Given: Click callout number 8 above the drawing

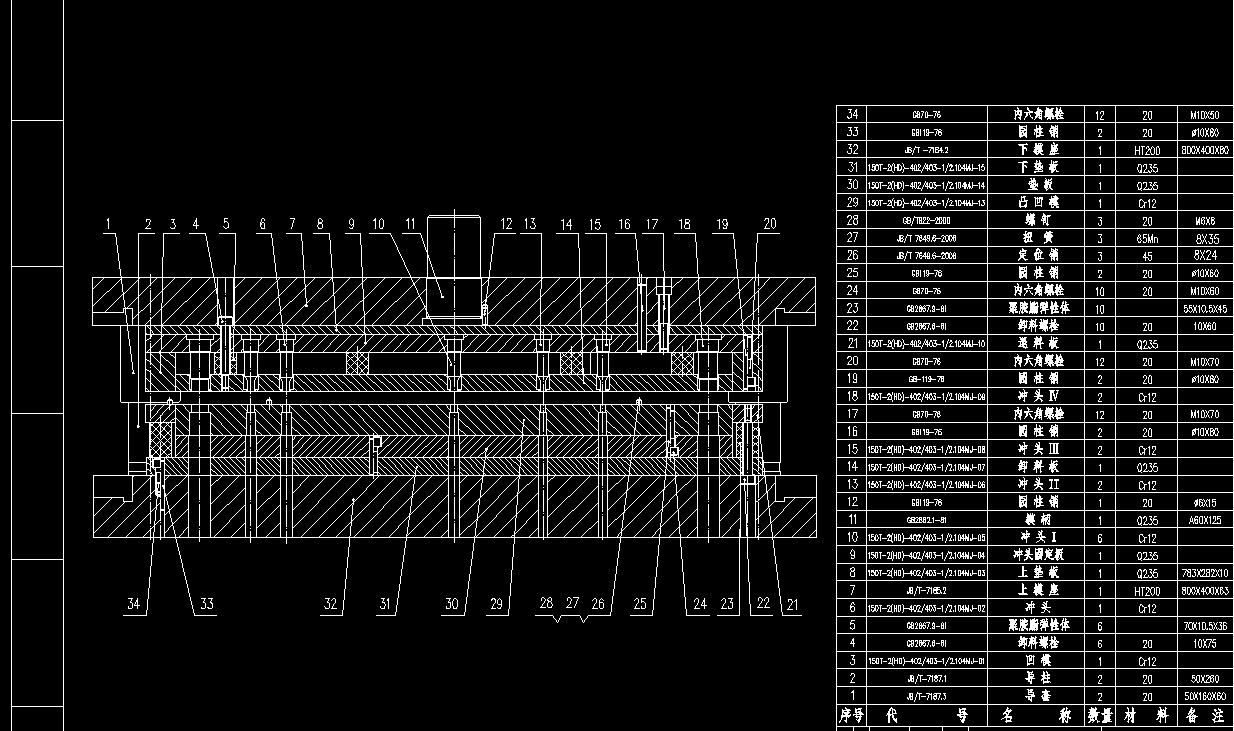Looking at the screenshot, I should click(x=320, y=224).
